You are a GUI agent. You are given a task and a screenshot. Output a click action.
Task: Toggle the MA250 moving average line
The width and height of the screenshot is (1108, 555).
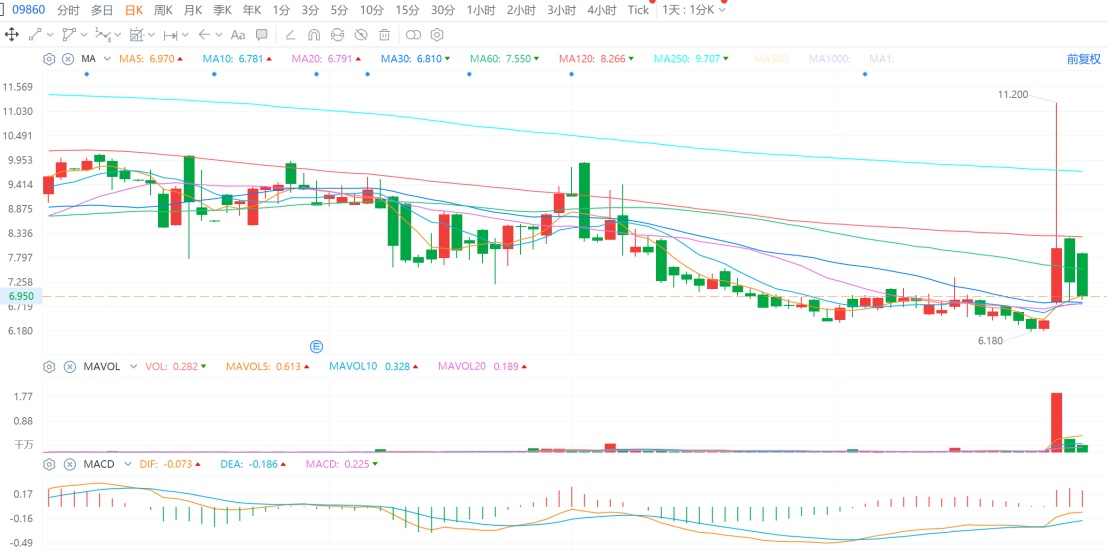(x=691, y=59)
